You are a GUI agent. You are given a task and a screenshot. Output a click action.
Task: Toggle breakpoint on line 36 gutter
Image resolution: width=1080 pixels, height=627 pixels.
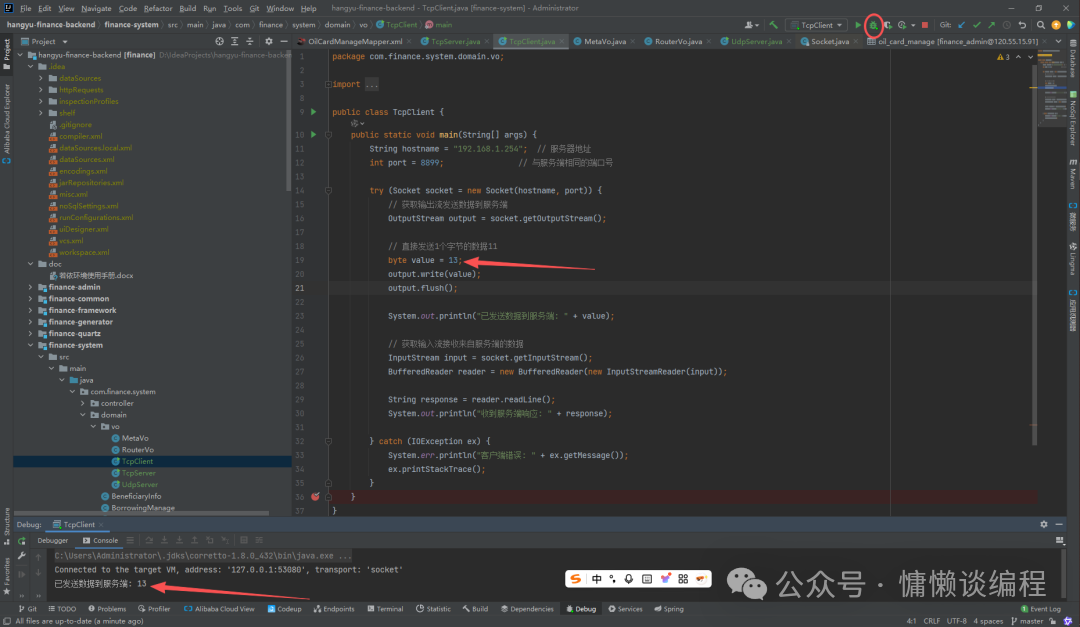tap(315, 497)
